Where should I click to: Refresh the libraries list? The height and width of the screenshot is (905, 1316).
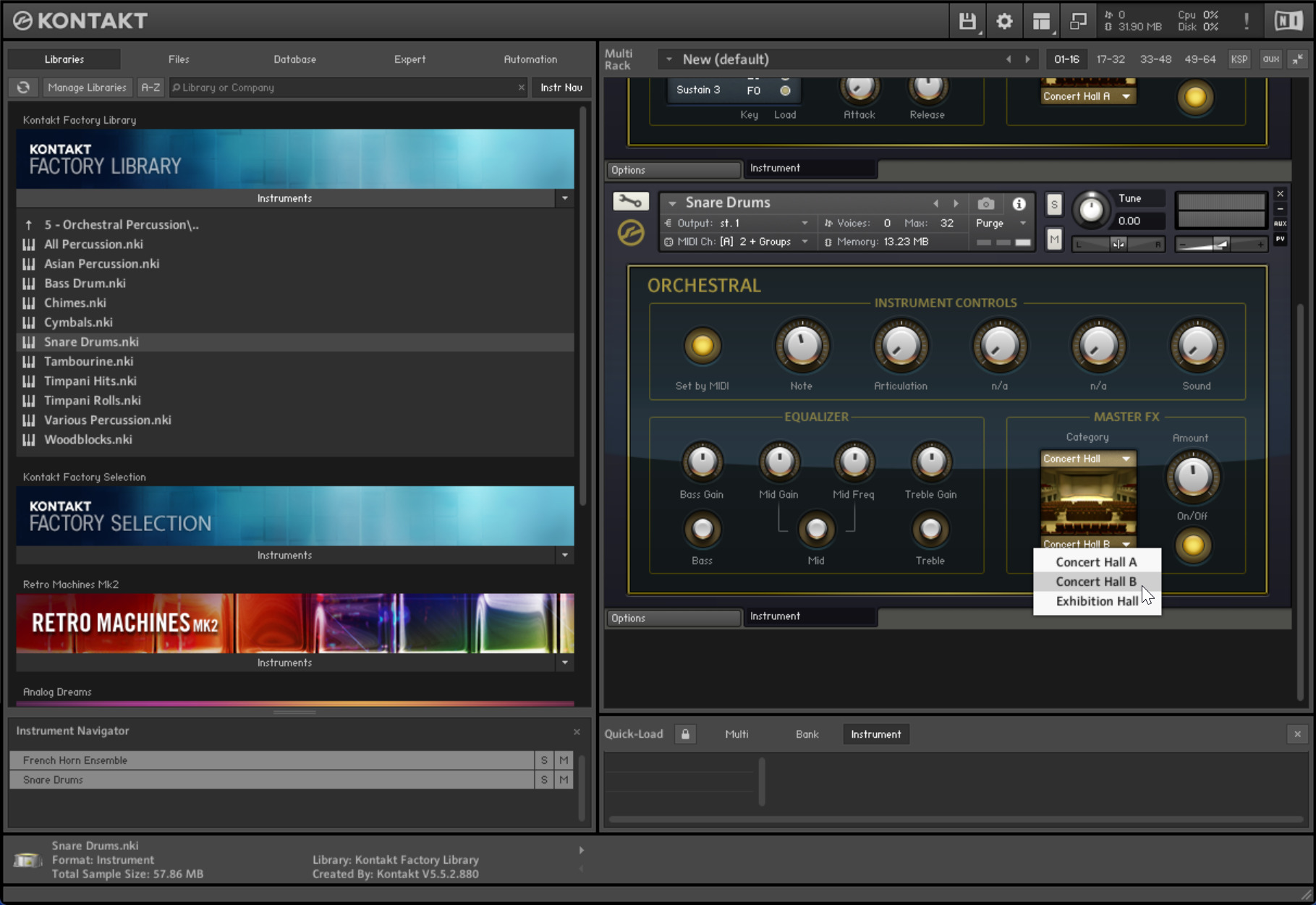tap(23, 88)
